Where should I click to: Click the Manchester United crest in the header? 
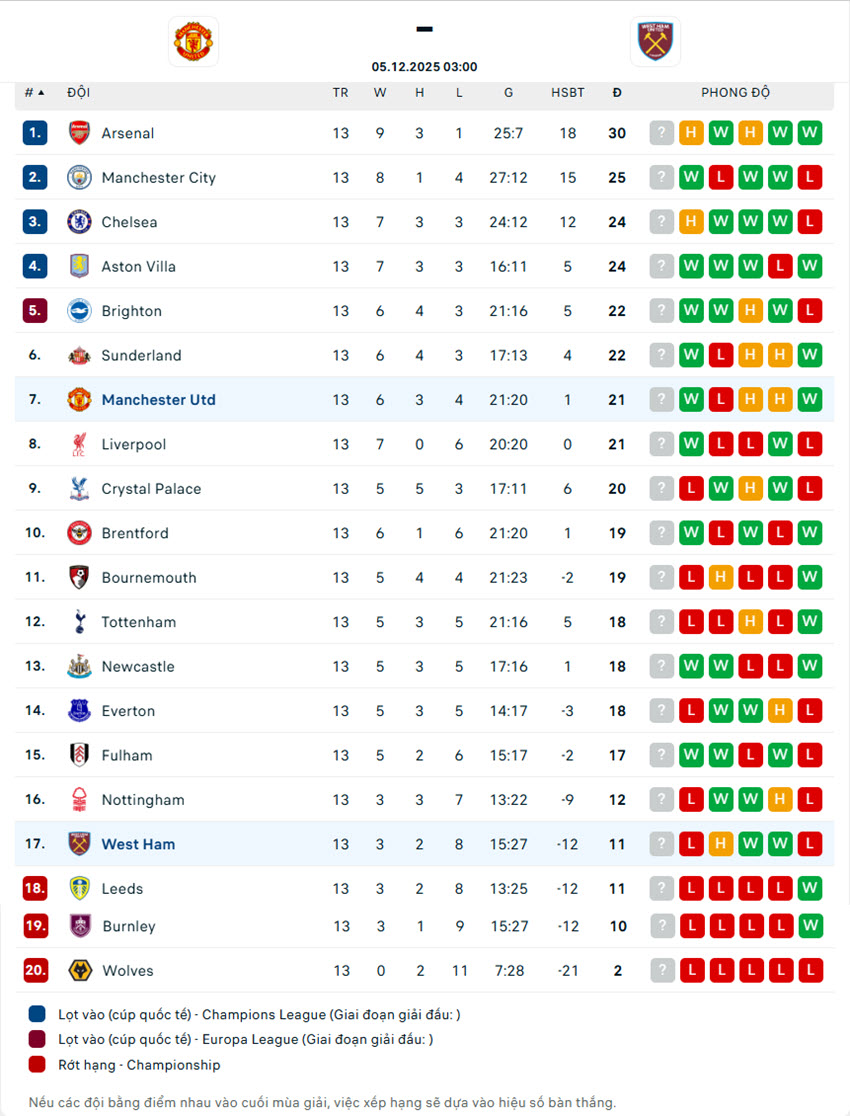point(193,41)
